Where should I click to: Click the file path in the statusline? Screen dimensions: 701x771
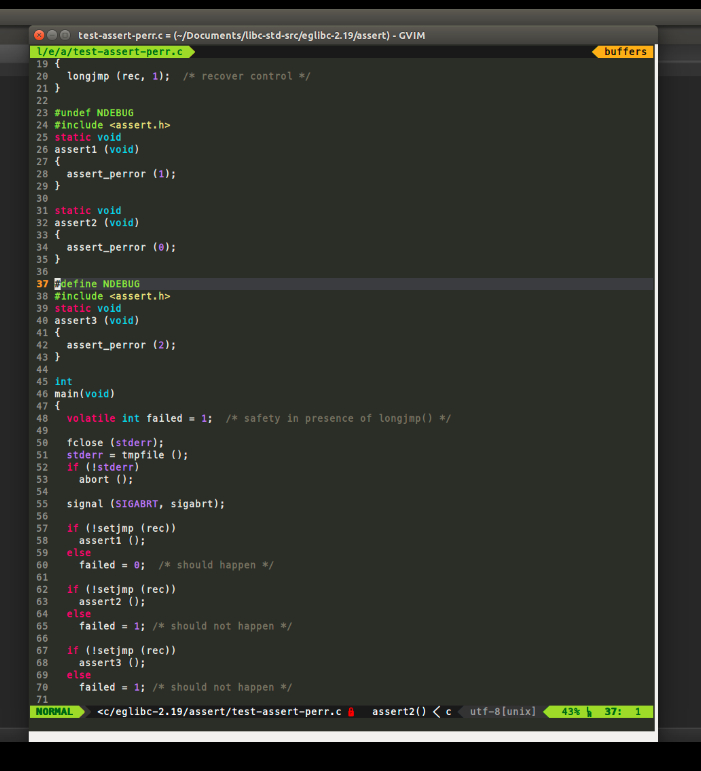(218, 712)
